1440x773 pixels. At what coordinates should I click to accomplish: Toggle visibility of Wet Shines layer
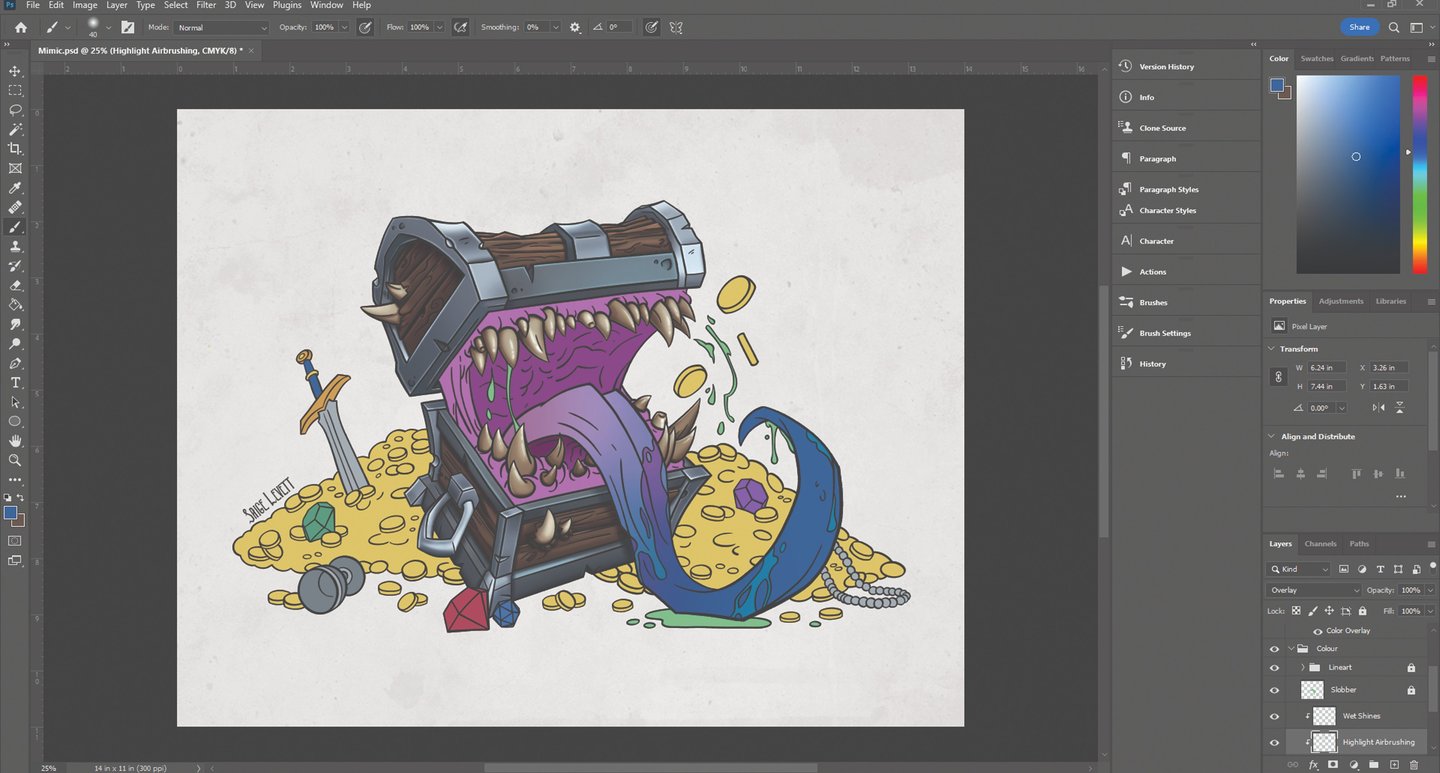[x=1274, y=716]
